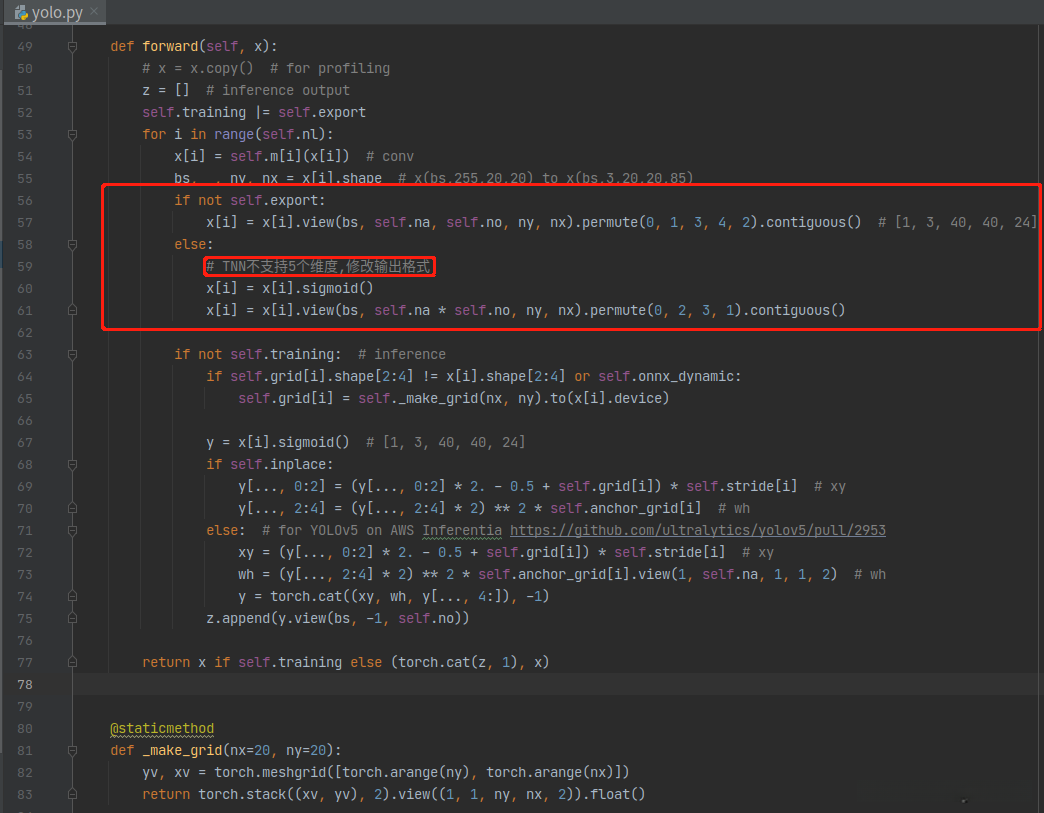Click empty current line 78 in editor
This screenshot has width=1044, height=813.
(558, 684)
